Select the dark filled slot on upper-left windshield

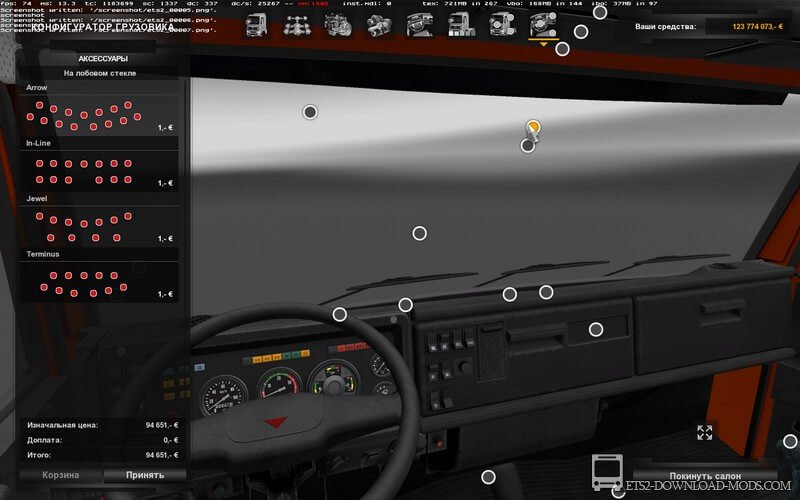[x=310, y=112]
